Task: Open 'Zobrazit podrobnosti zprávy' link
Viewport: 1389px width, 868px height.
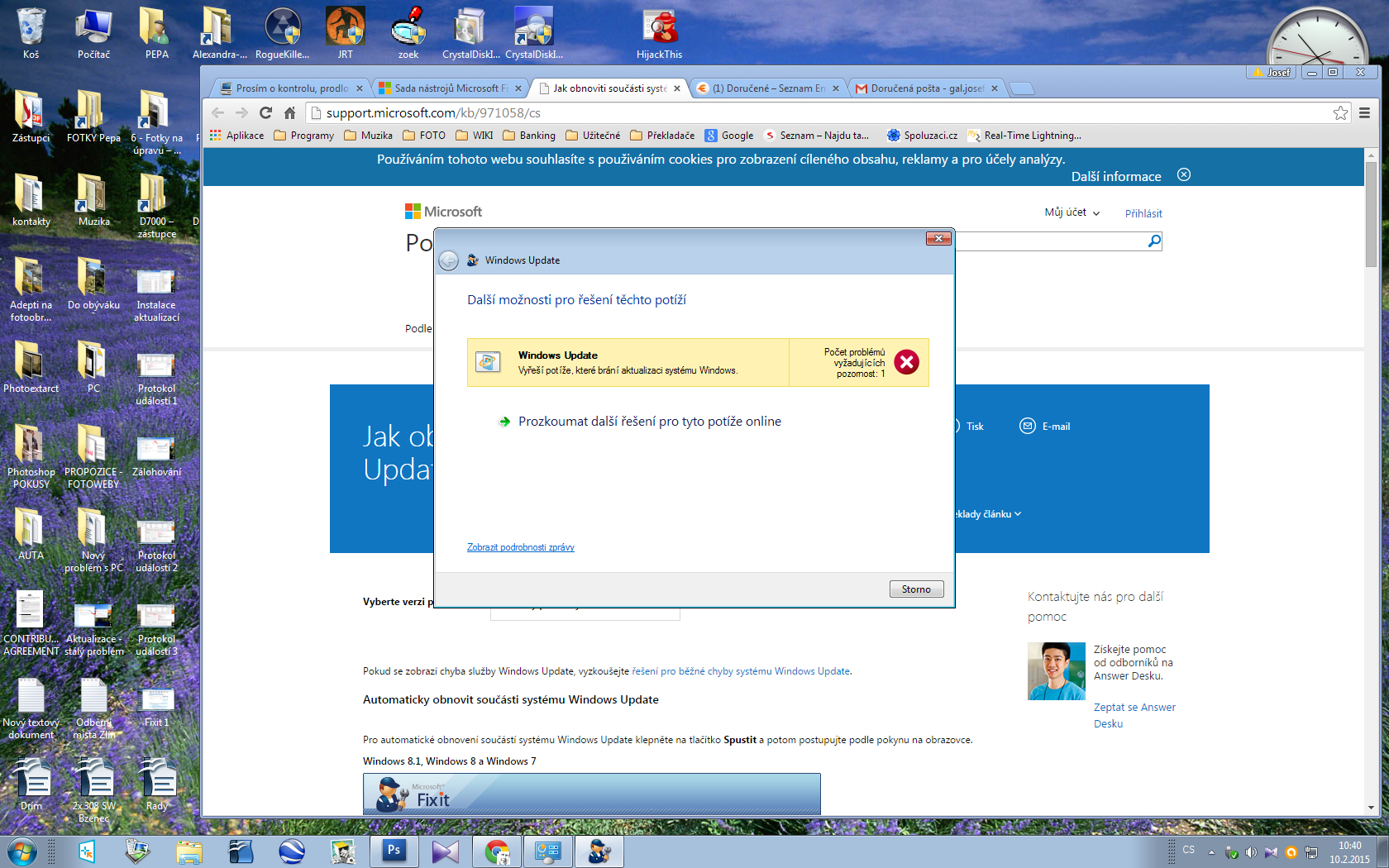Action: 521,547
